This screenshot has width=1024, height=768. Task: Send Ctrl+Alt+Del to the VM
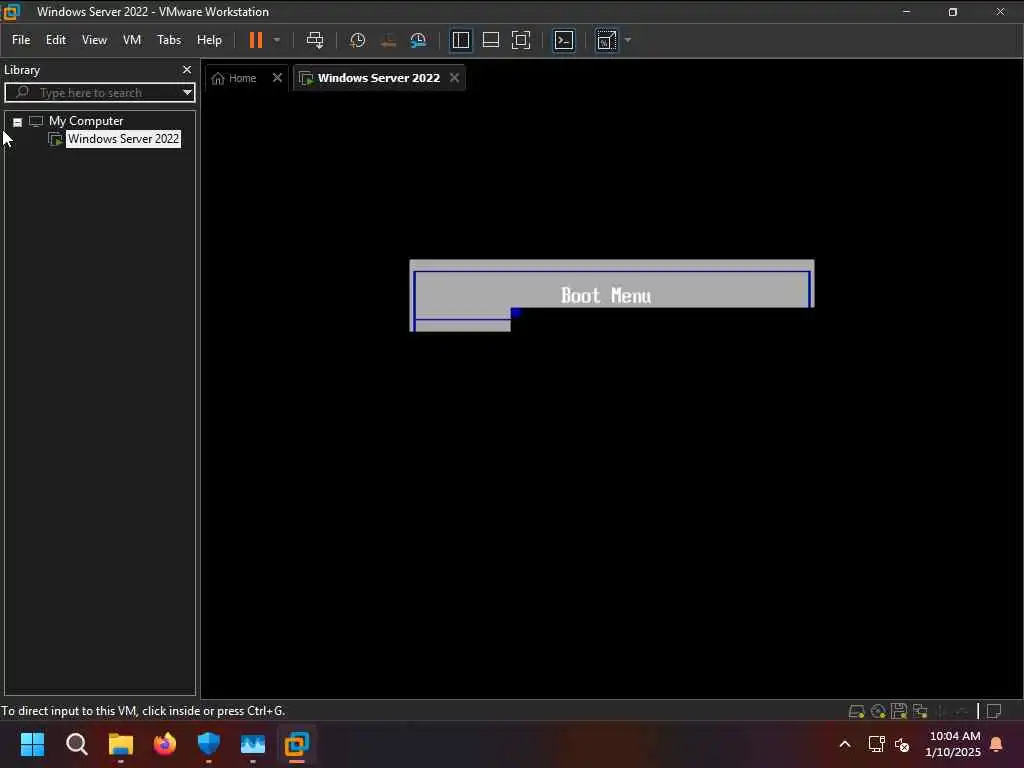(315, 40)
